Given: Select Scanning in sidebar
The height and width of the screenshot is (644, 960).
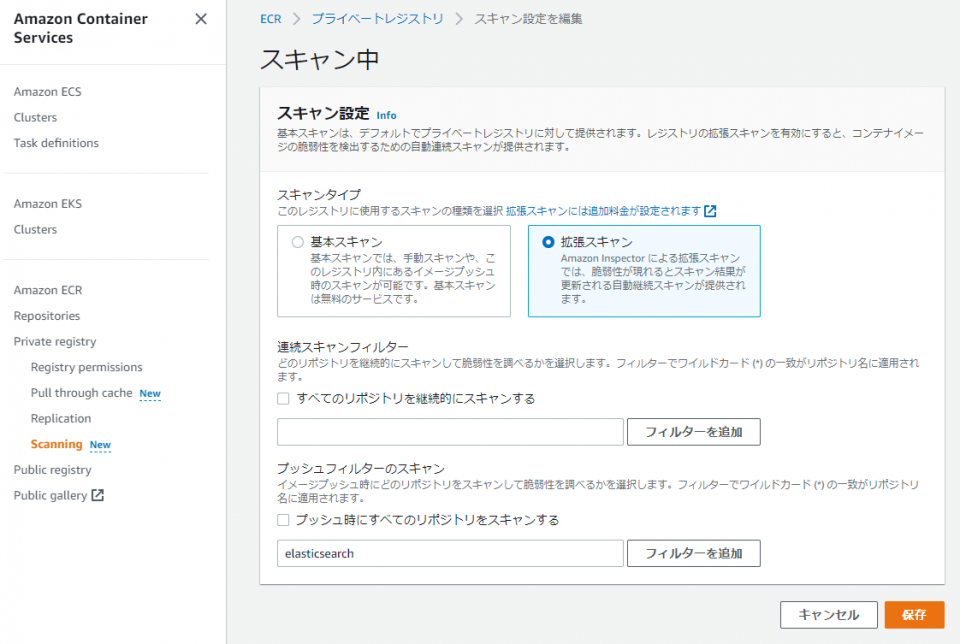Looking at the screenshot, I should 56,444.
